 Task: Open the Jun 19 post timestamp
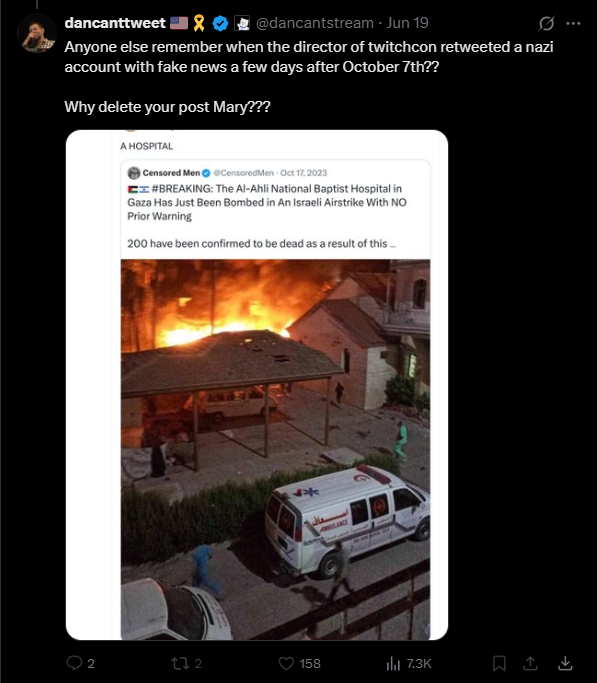(x=407, y=23)
